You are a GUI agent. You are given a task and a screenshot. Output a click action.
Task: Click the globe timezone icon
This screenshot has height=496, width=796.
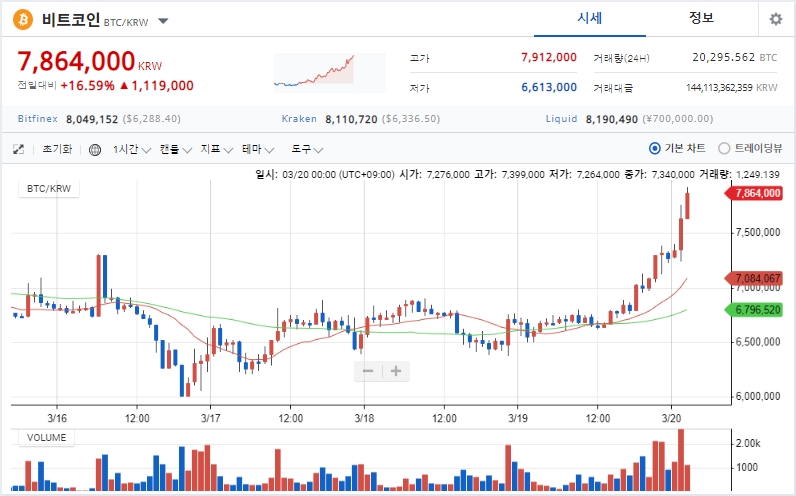click(x=95, y=150)
